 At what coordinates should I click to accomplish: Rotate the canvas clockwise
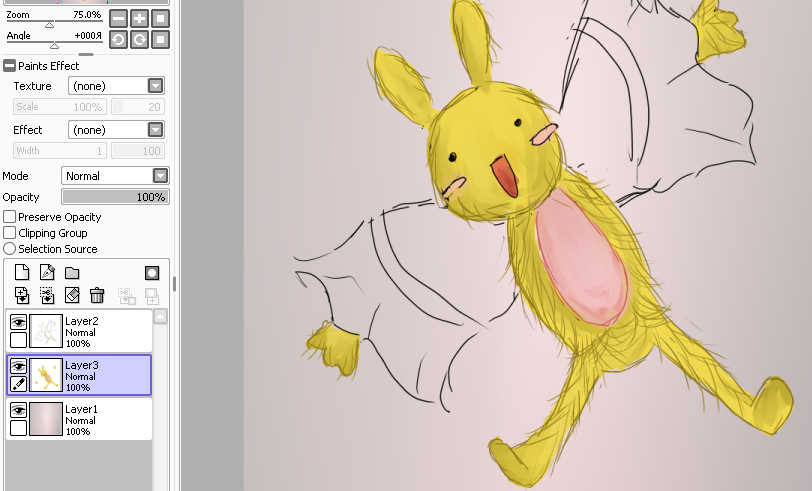(139, 40)
